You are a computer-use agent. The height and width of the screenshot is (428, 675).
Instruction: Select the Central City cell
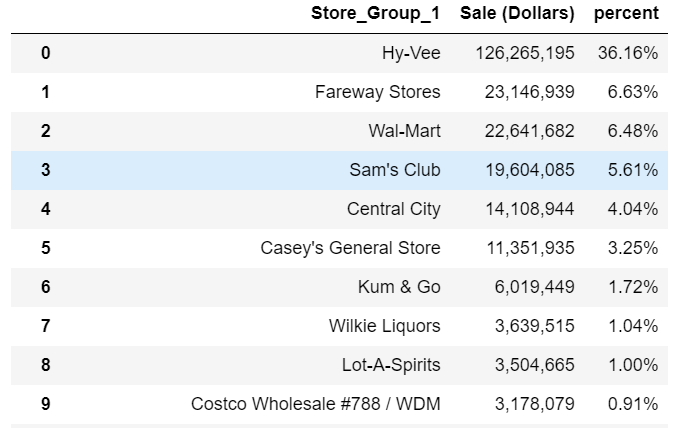[393, 209]
